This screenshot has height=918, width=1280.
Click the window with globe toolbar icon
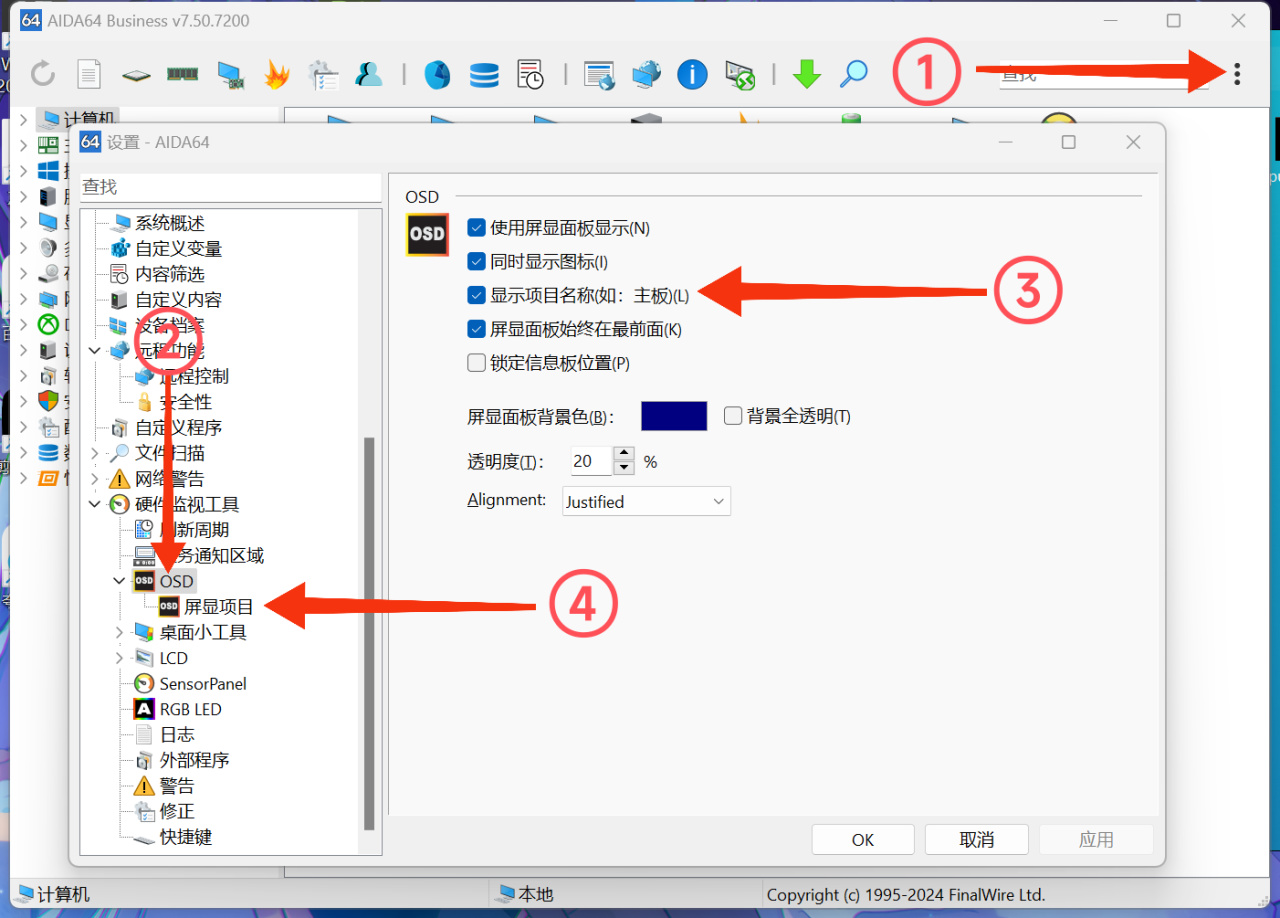598,74
